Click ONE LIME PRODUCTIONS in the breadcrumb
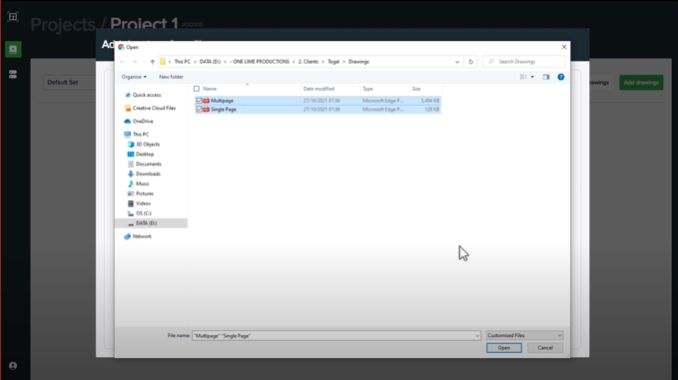 (261, 62)
